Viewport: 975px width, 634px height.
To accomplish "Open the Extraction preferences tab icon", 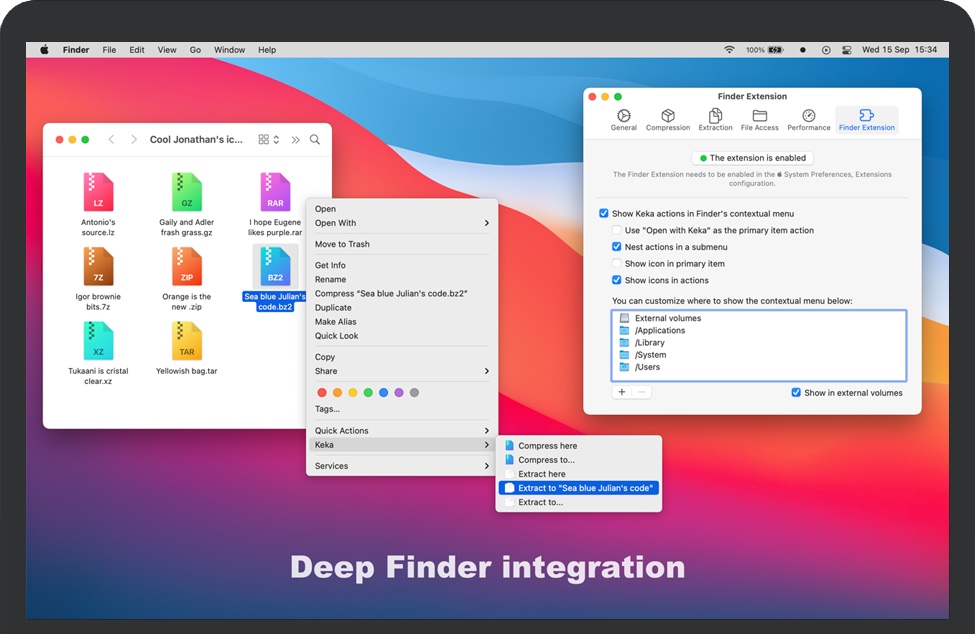I will click(715, 117).
